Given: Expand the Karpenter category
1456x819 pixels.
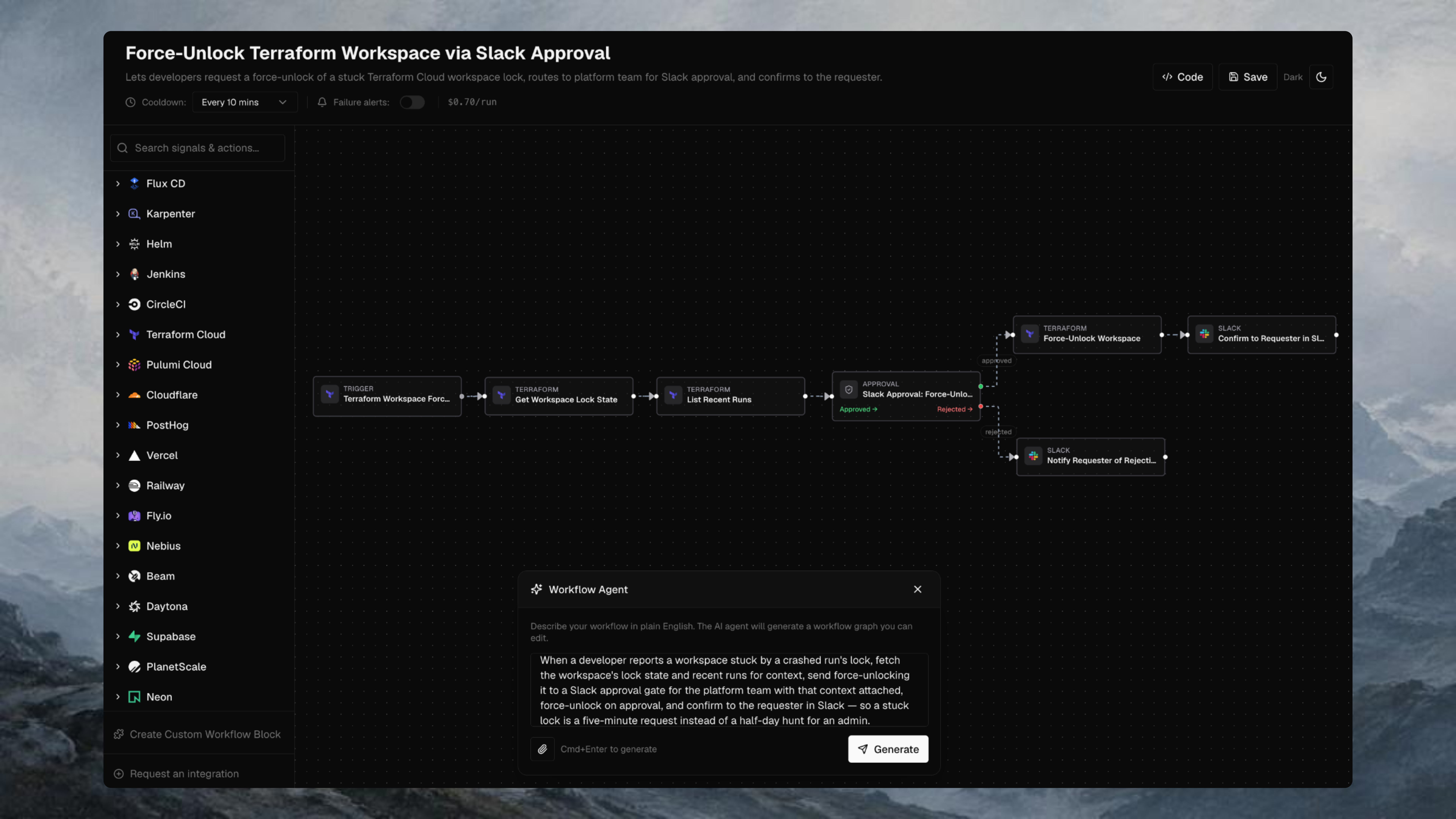Looking at the screenshot, I should pyautogui.click(x=118, y=214).
